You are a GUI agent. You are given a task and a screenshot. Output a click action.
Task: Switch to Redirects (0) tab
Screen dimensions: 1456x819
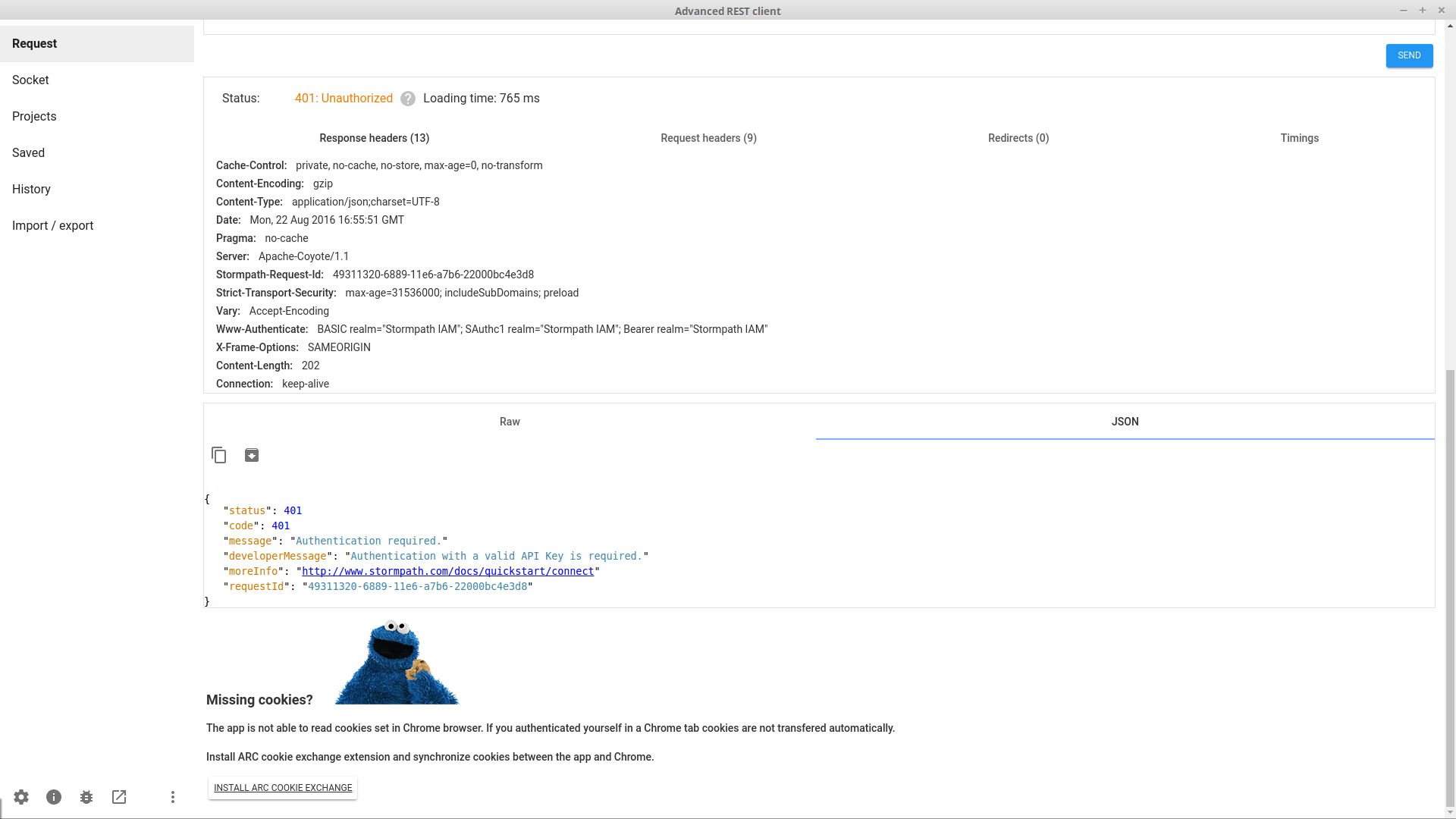pos(1018,138)
